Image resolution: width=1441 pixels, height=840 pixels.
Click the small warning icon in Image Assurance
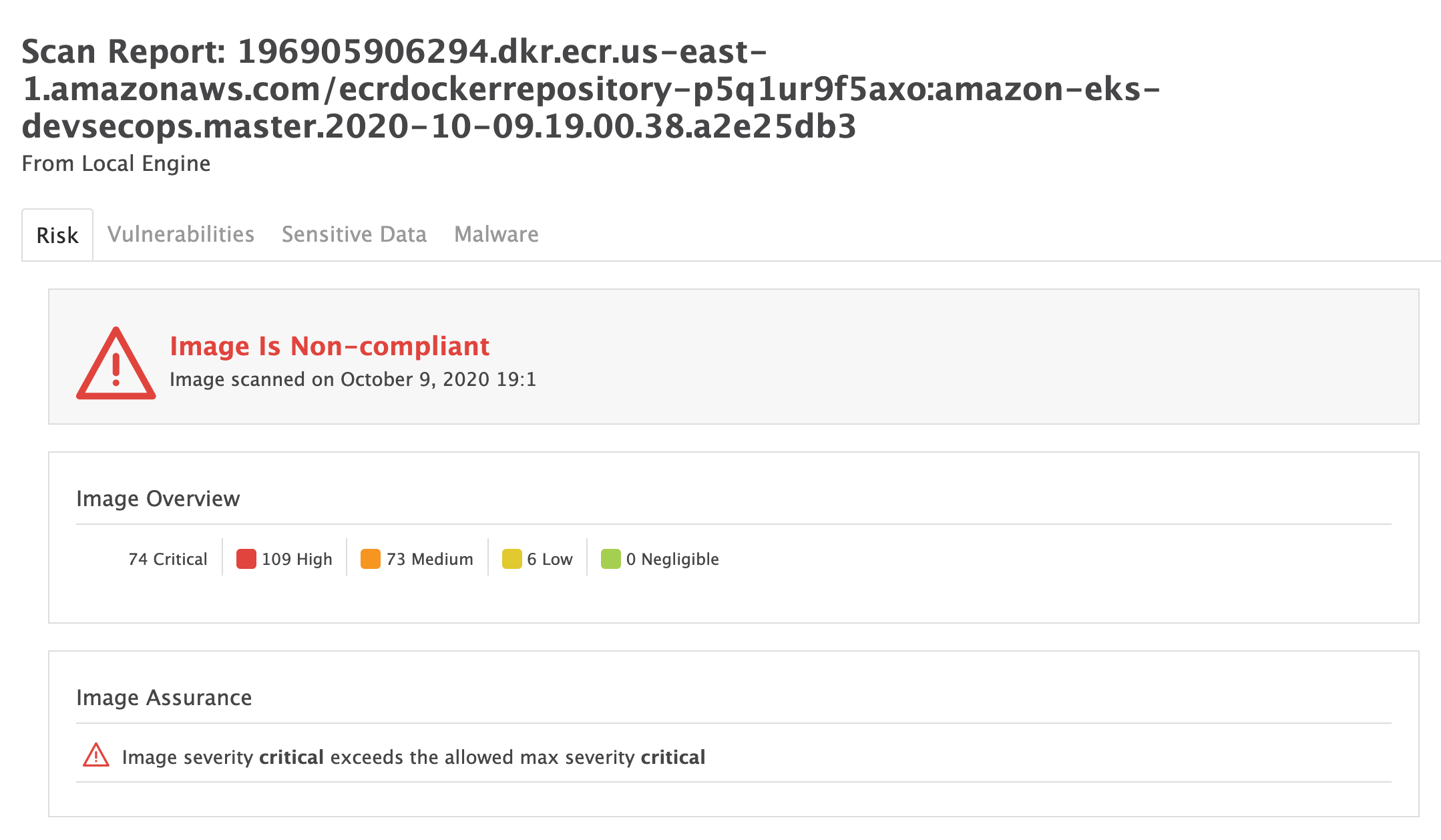96,755
